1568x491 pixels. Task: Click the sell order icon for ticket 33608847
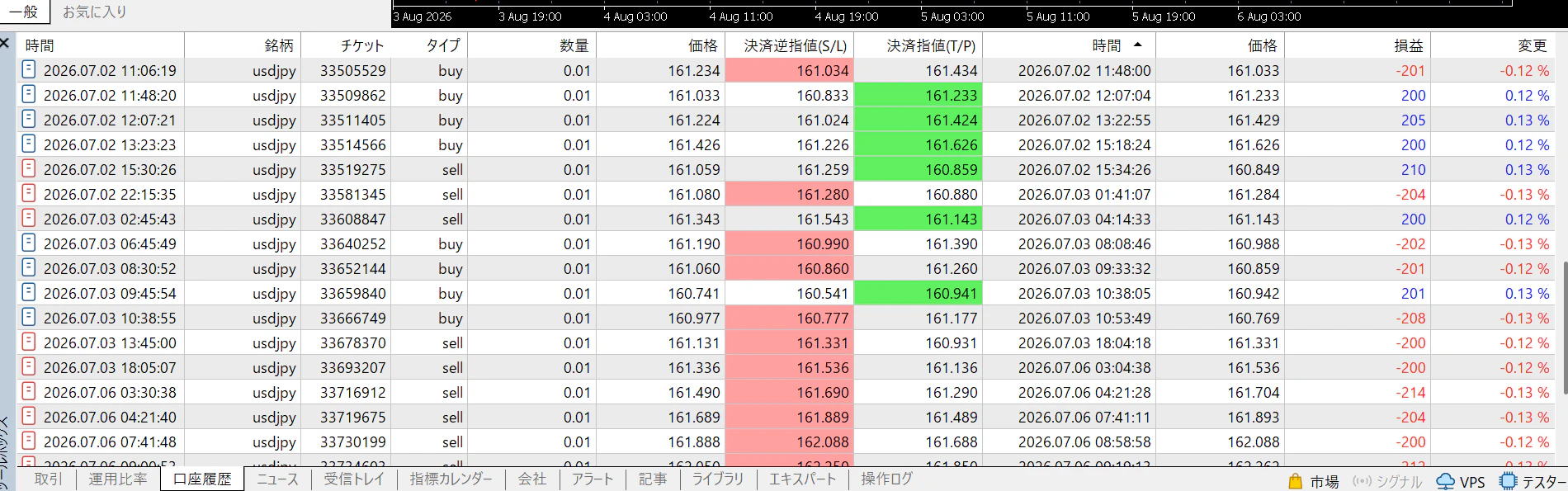point(28,218)
